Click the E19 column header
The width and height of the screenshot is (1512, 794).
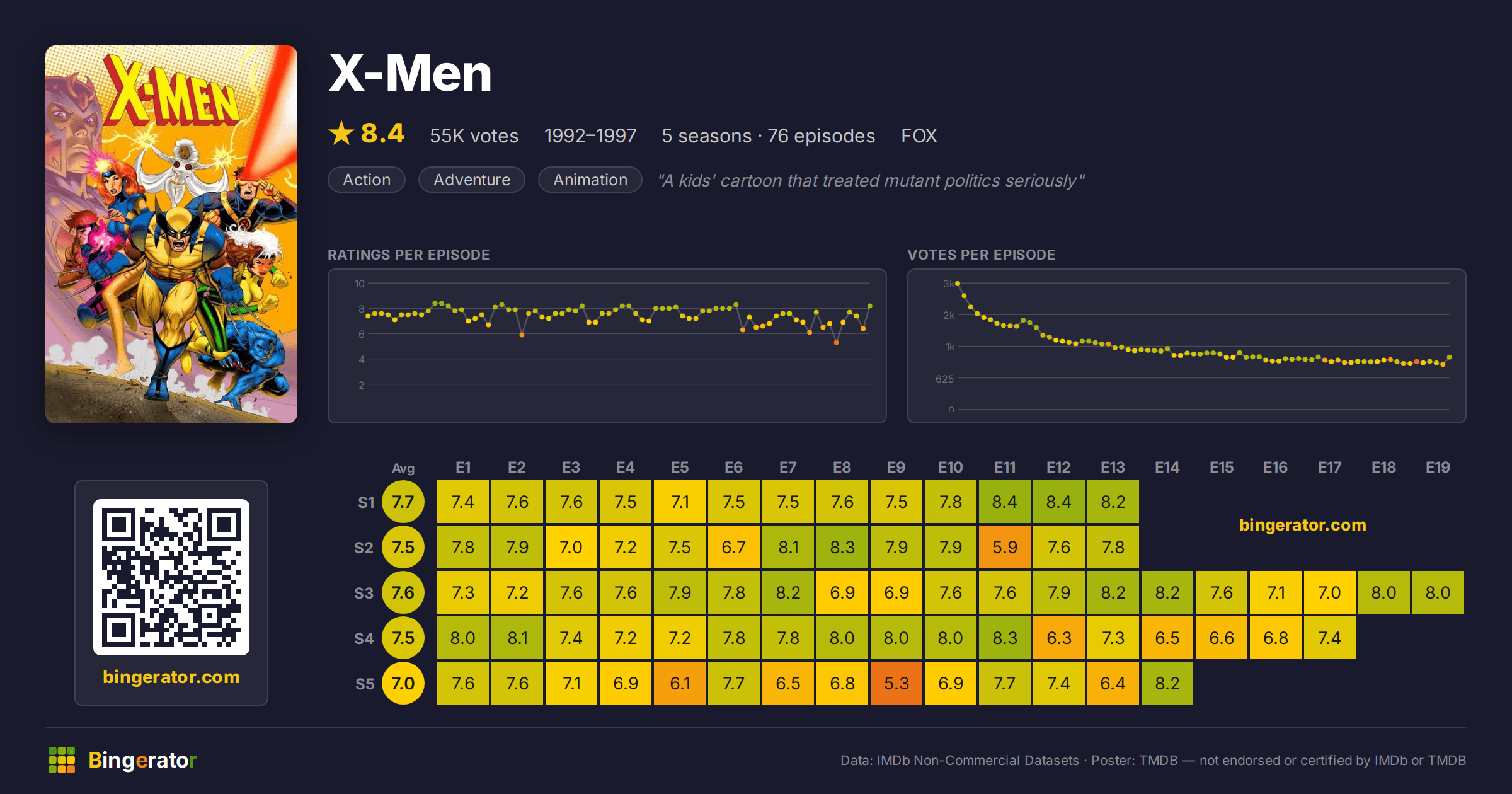click(1438, 468)
